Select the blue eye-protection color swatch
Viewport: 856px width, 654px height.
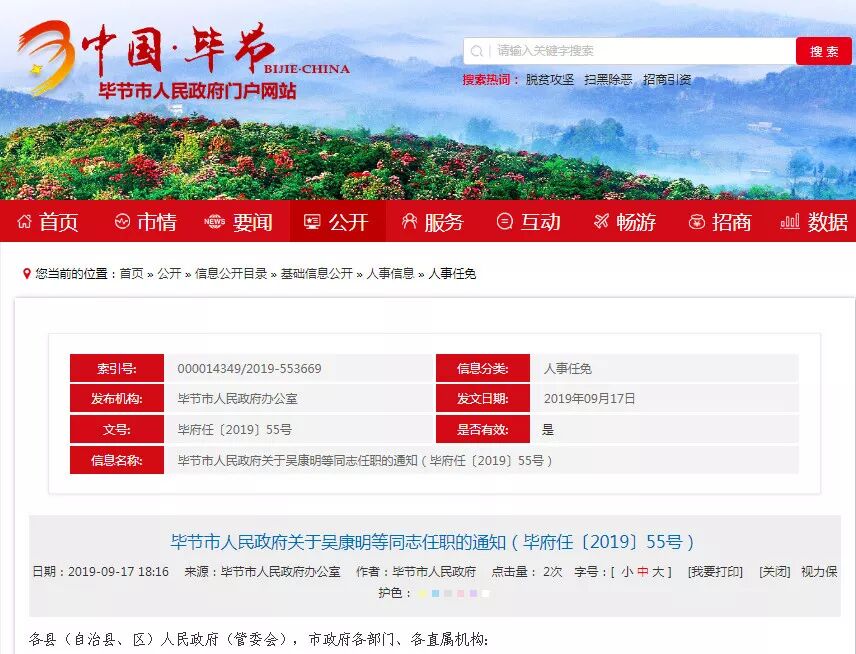pyautogui.click(x=435, y=593)
